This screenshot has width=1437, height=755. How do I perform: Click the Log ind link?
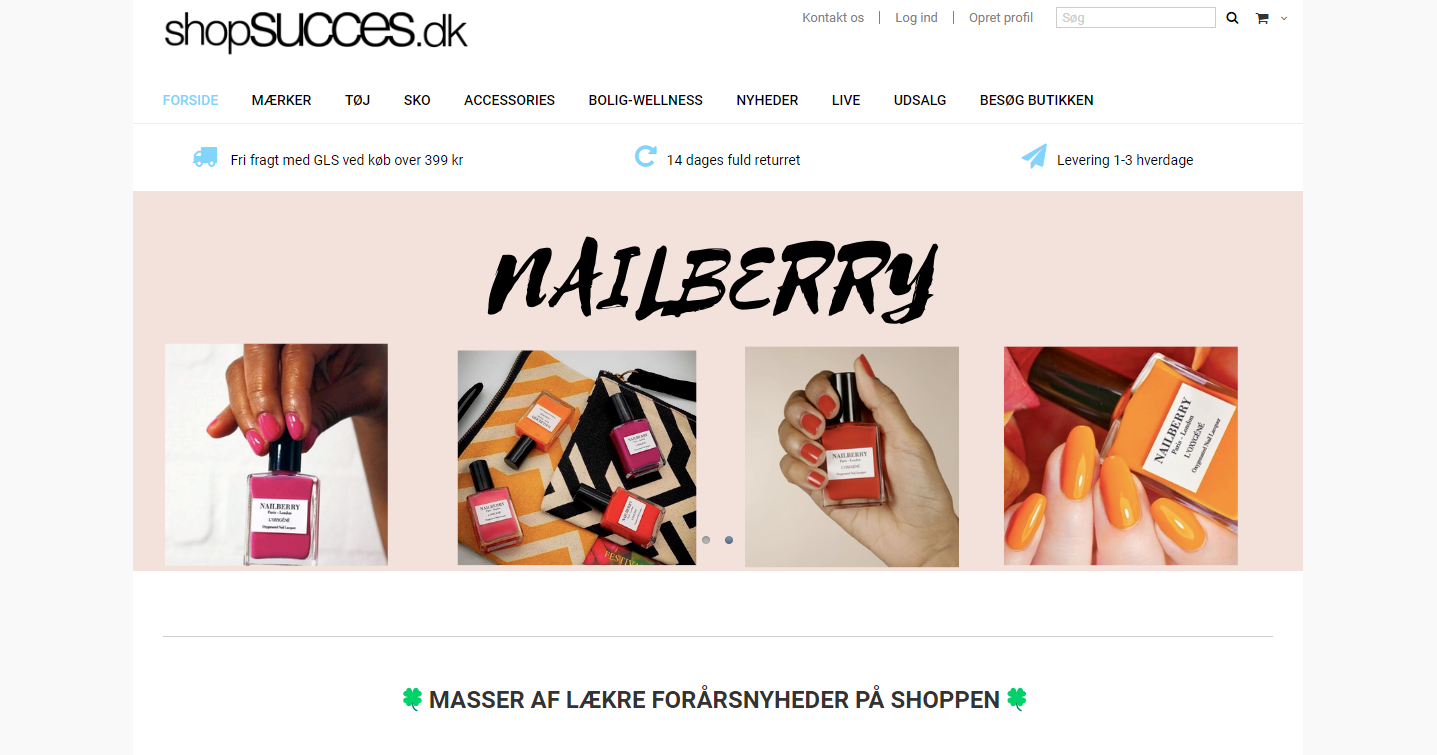pos(916,18)
